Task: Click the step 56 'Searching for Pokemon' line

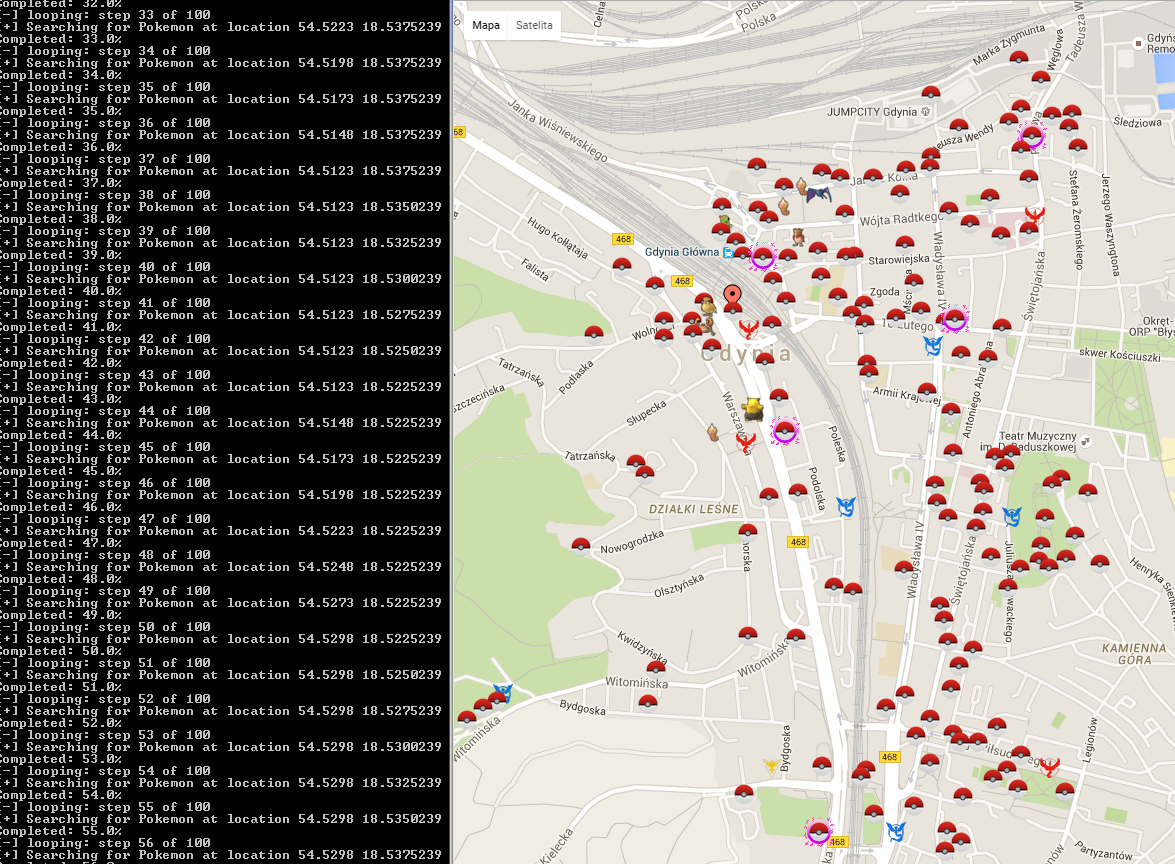Action: [x=221, y=855]
